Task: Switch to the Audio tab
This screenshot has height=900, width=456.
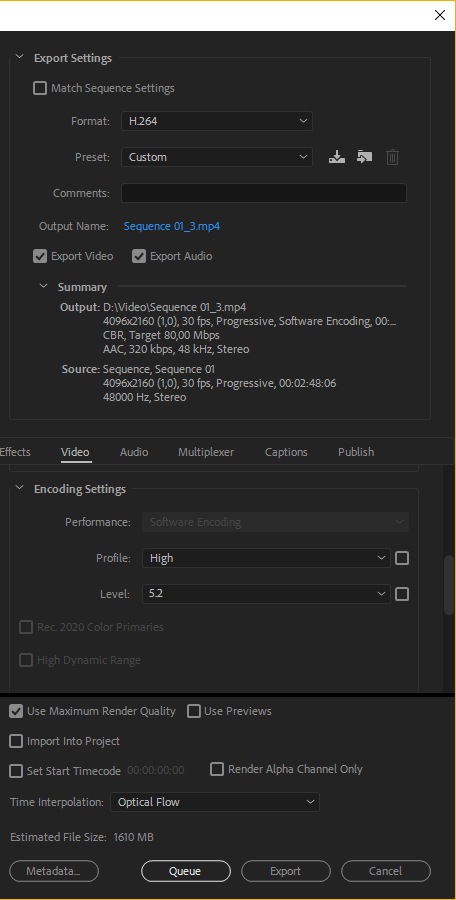Action: (x=134, y=452)
